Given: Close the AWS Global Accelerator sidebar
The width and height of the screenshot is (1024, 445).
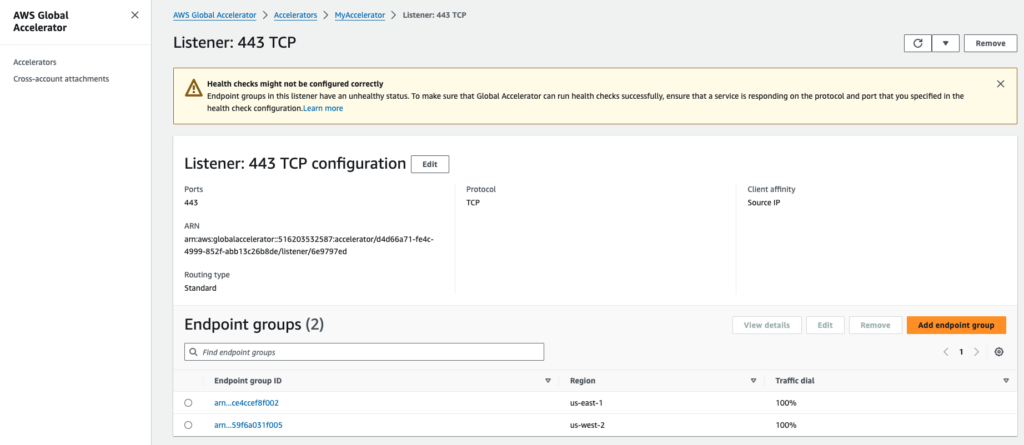Looking at the screenshot, I should 135,15.
